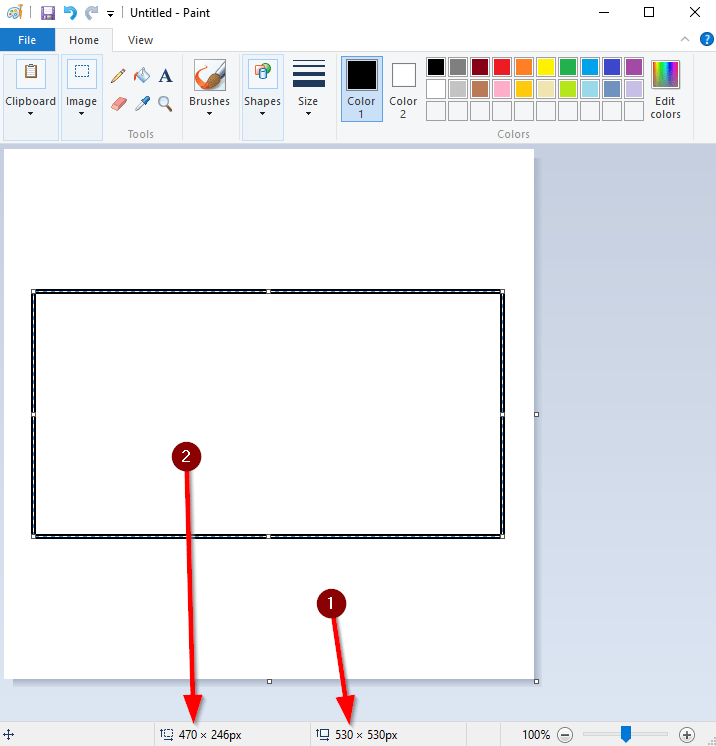This screenshot has height=746, width=716.
Task: Click the 100% zoom level text
Action: (536, 735)
